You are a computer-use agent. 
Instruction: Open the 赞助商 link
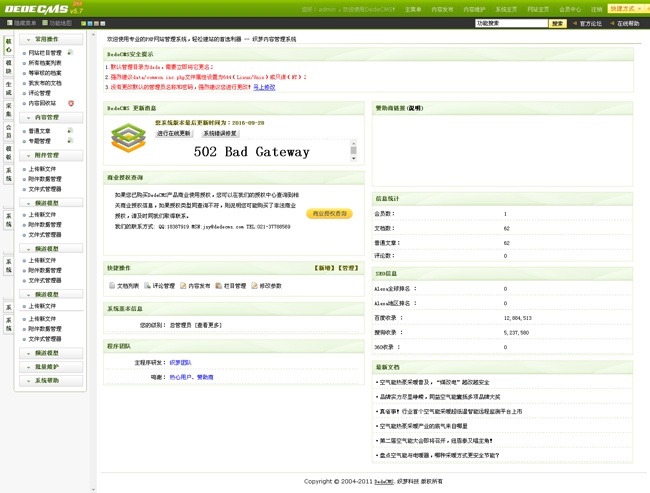(205, 377)
